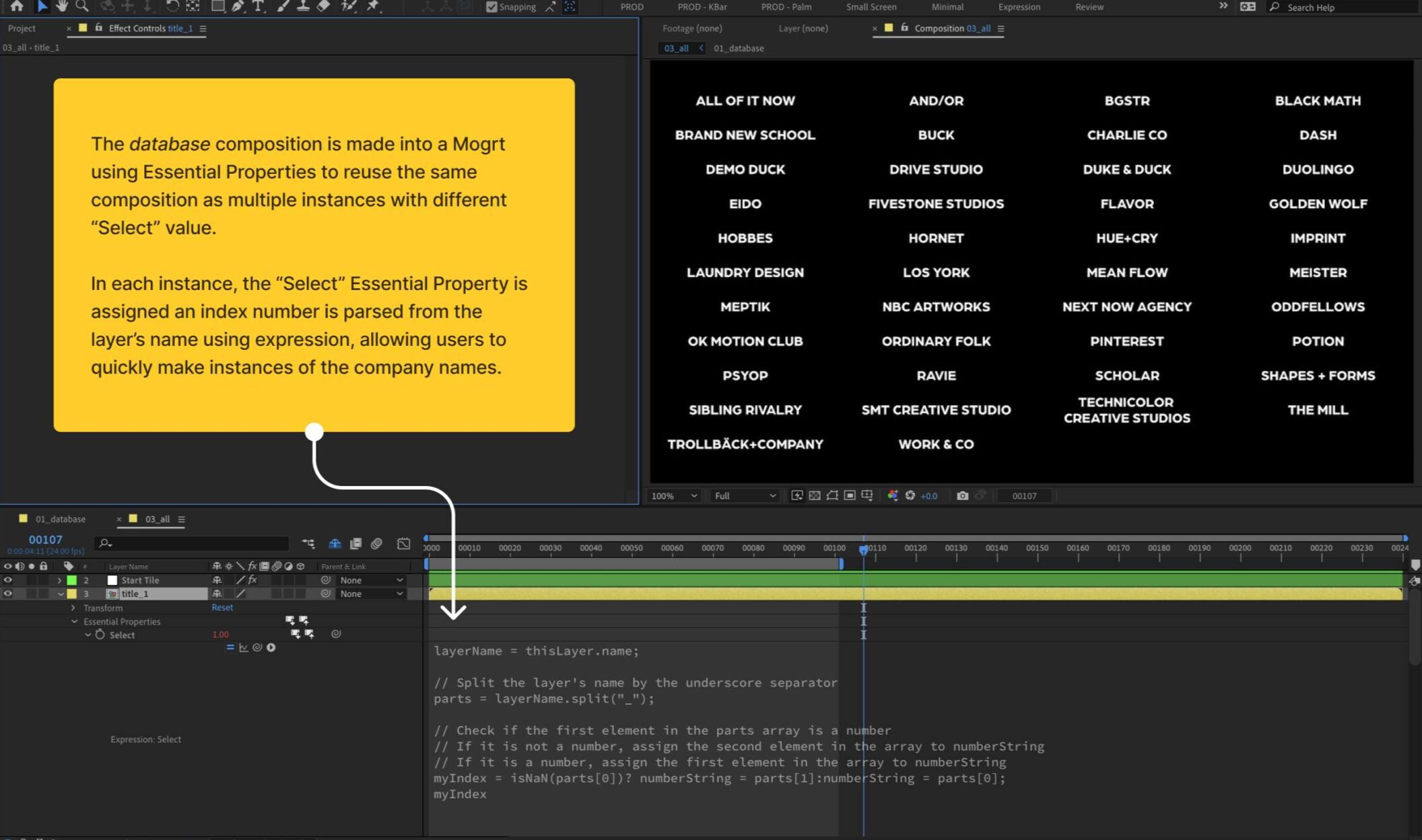This screenshot has width=1422, height=840.
Task: Click the 00107 current time display in timeline
Action: pyautogui.click(x=45, y=539)
